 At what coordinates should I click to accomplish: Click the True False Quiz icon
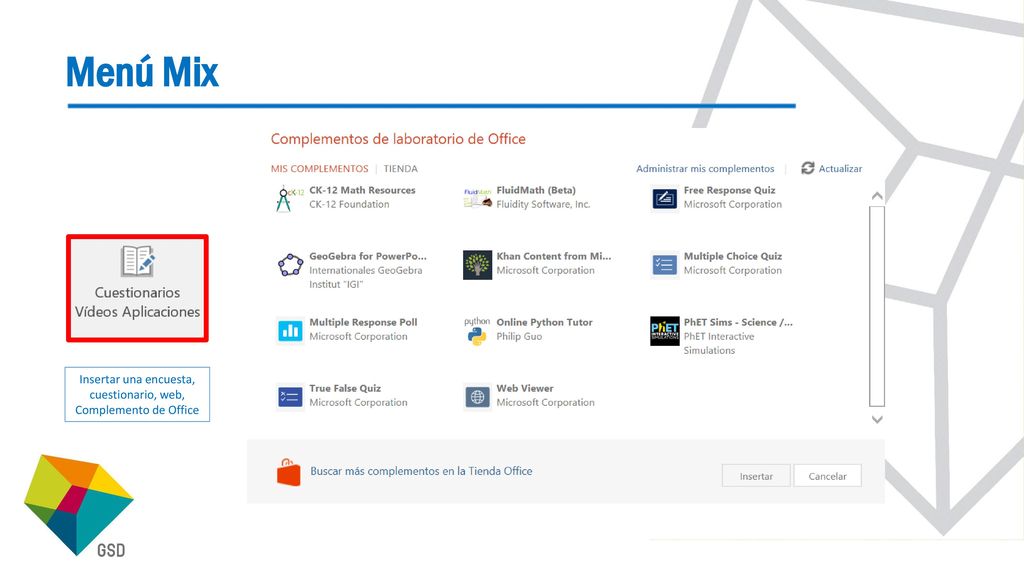tap(290, 396)
